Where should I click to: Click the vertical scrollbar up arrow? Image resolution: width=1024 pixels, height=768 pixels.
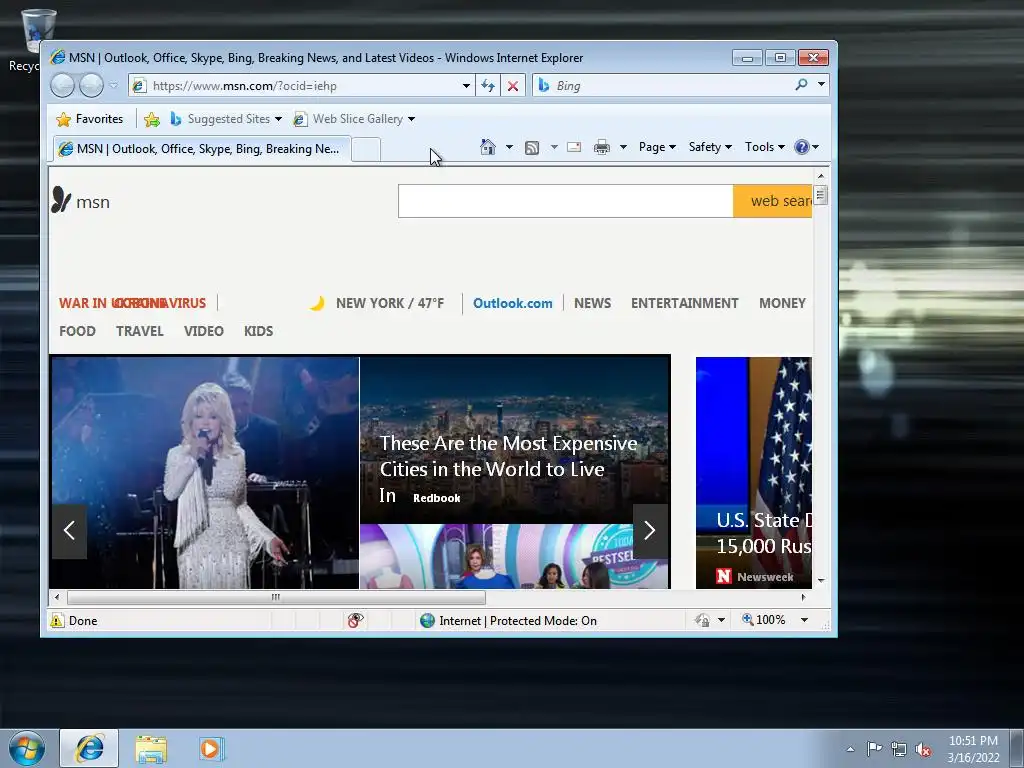tap(821, 176)
